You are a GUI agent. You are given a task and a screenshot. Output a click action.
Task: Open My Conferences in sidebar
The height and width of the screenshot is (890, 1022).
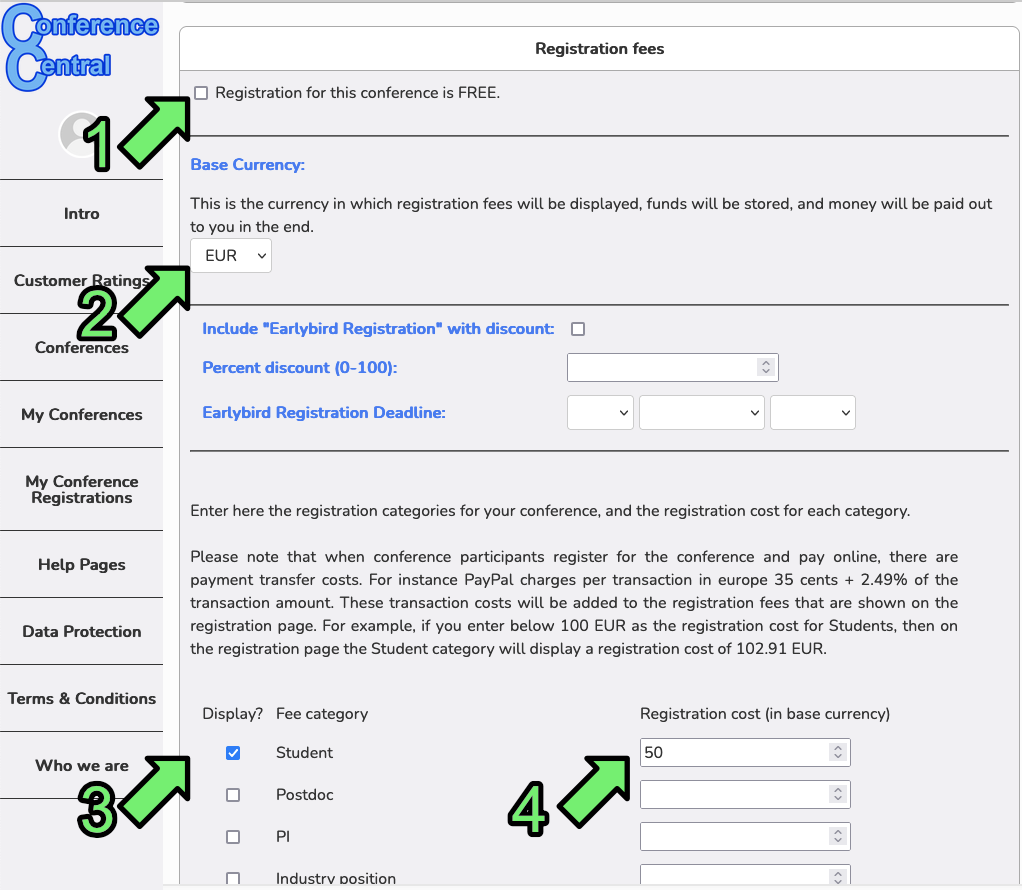81,415
